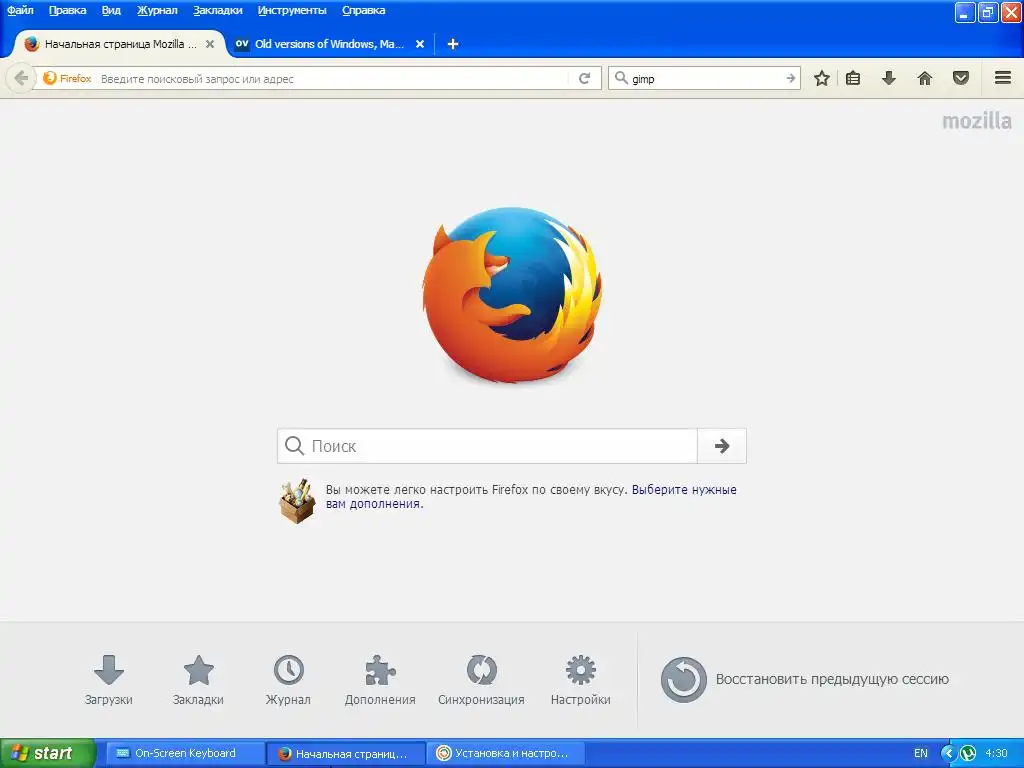
Task: Click Восстановить предыдущую сессию button
Action: click(x=805, y=680)
